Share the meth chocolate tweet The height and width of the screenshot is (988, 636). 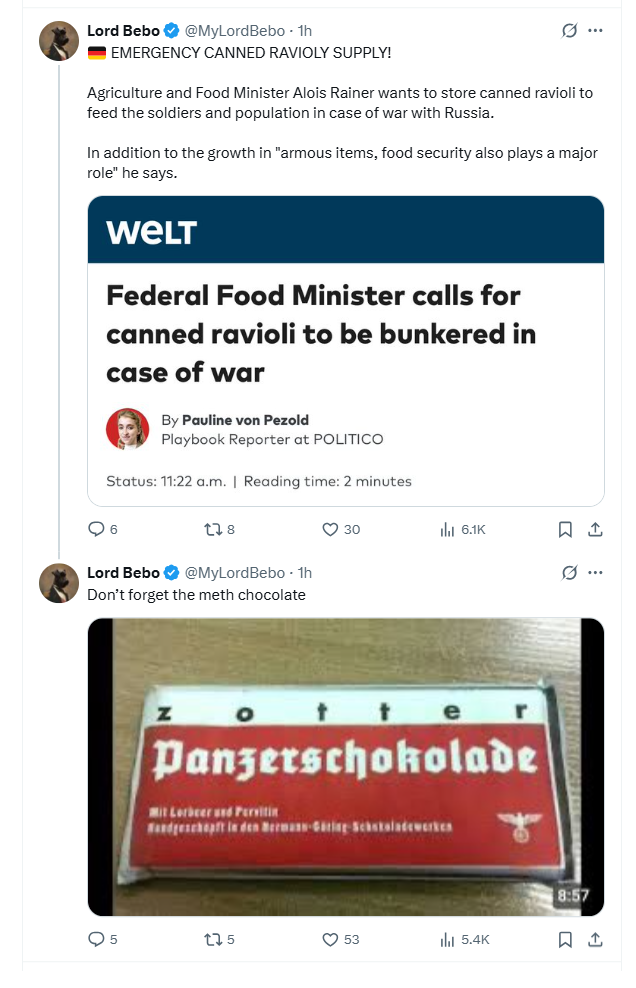click(x=595, y=939)
